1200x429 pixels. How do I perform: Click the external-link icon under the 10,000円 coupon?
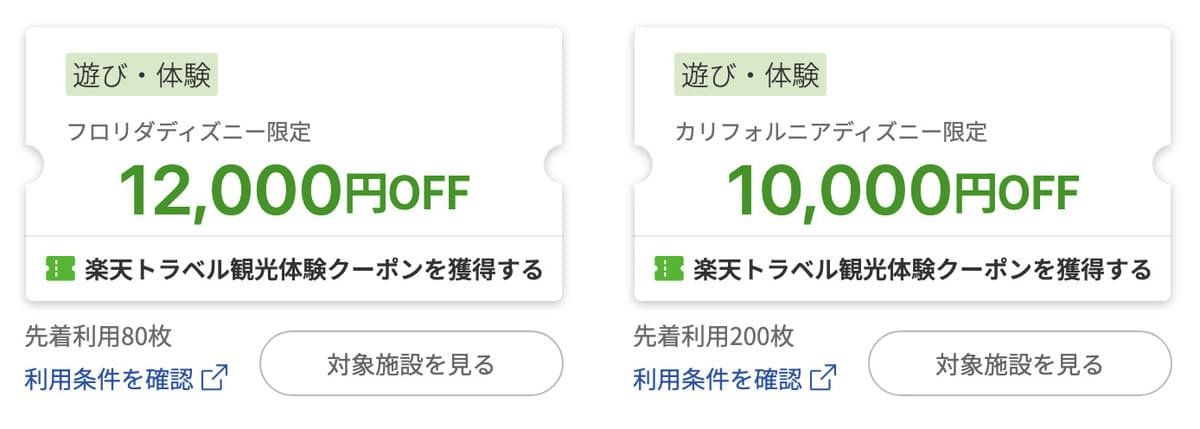(823, 378)
